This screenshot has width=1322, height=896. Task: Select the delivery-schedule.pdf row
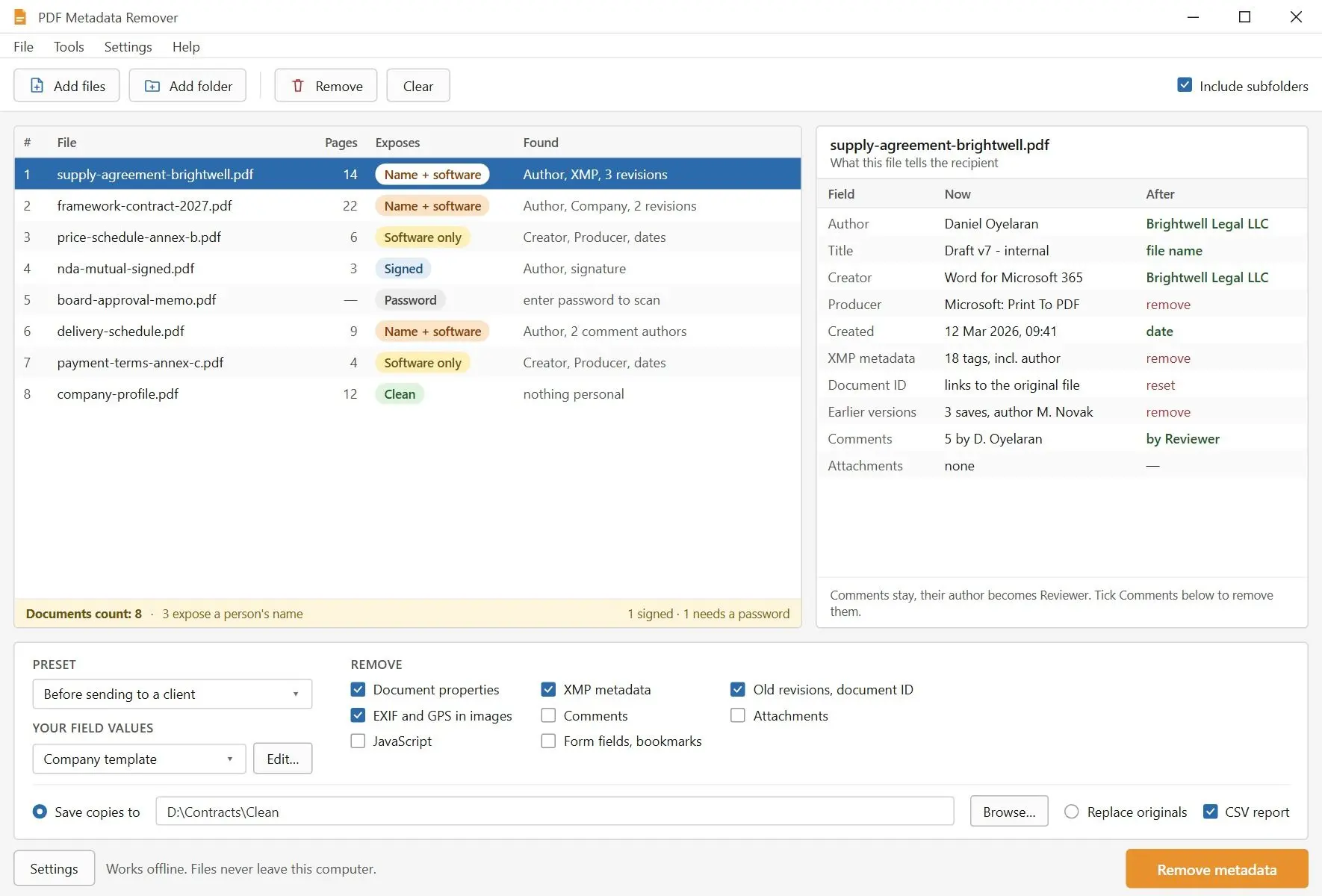point(408,332)
